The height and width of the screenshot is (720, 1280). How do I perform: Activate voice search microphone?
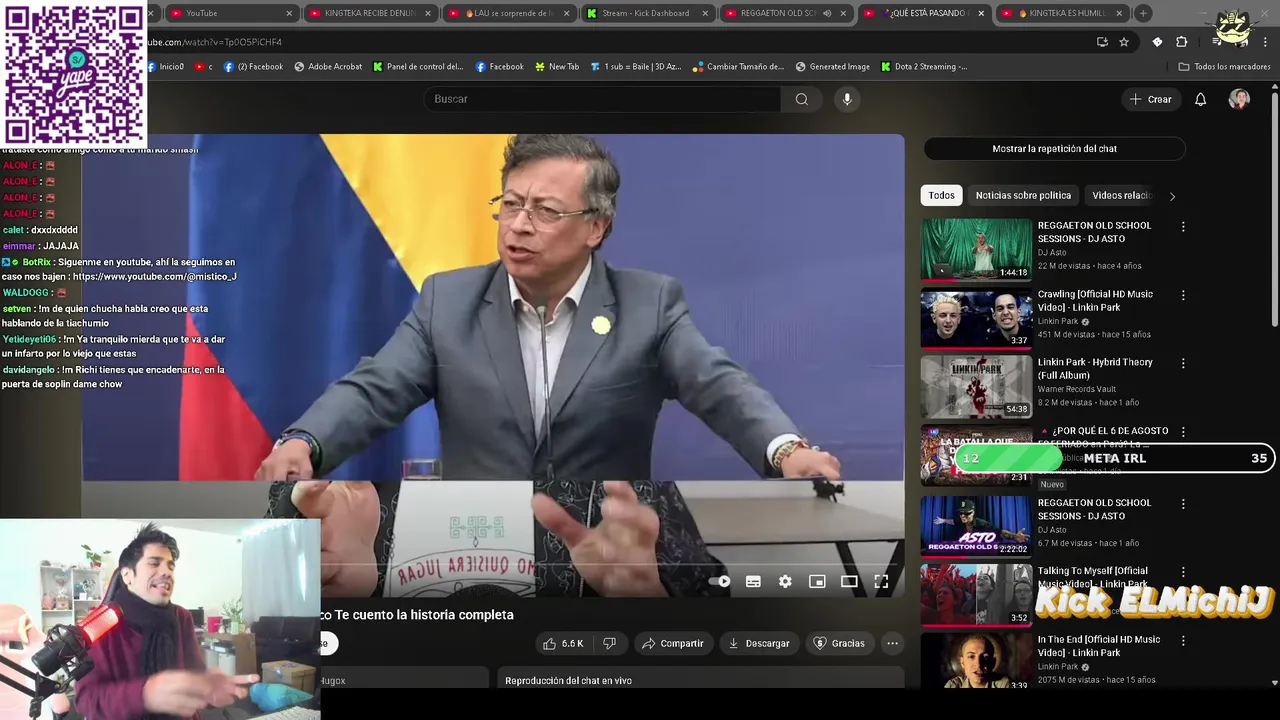[847, 99]
